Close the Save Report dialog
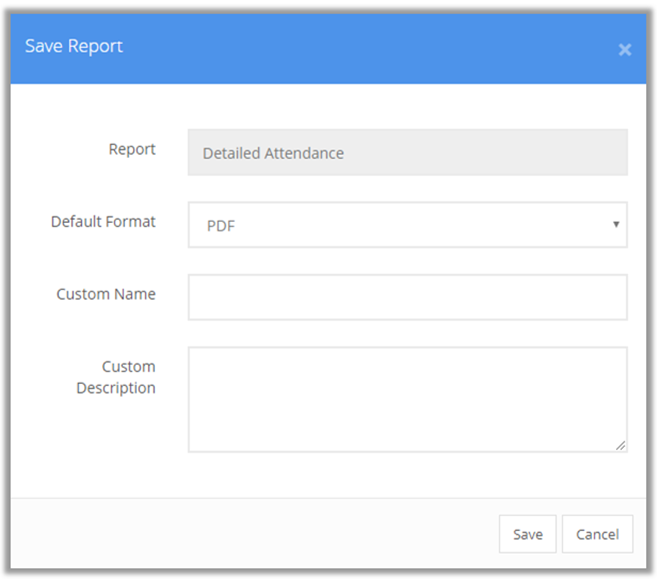657x579 pixels. [x=624, y=49]
